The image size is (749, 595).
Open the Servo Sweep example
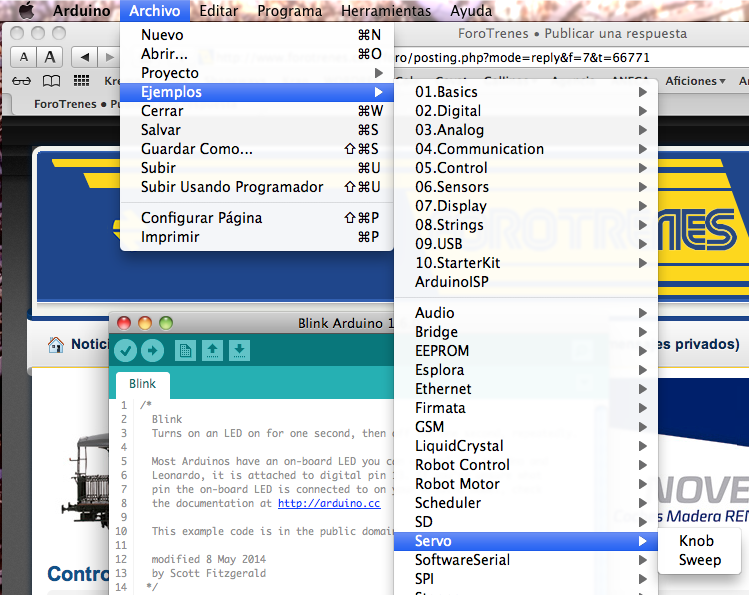(x=699, y=560)
